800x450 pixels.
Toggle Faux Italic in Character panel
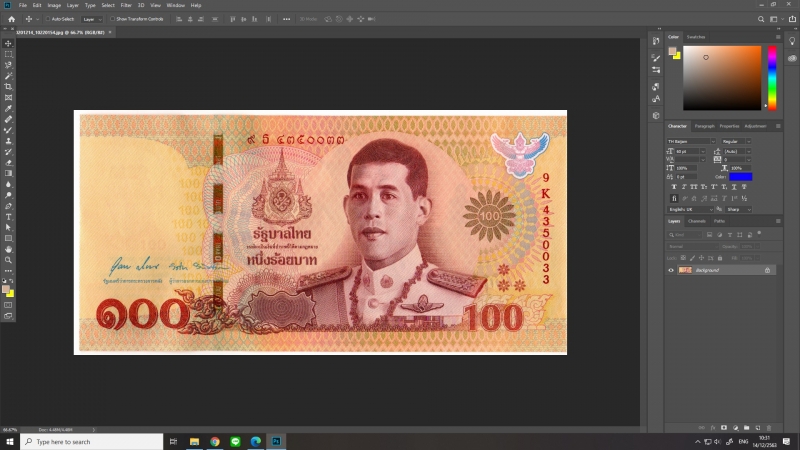(x=684, y=187)
